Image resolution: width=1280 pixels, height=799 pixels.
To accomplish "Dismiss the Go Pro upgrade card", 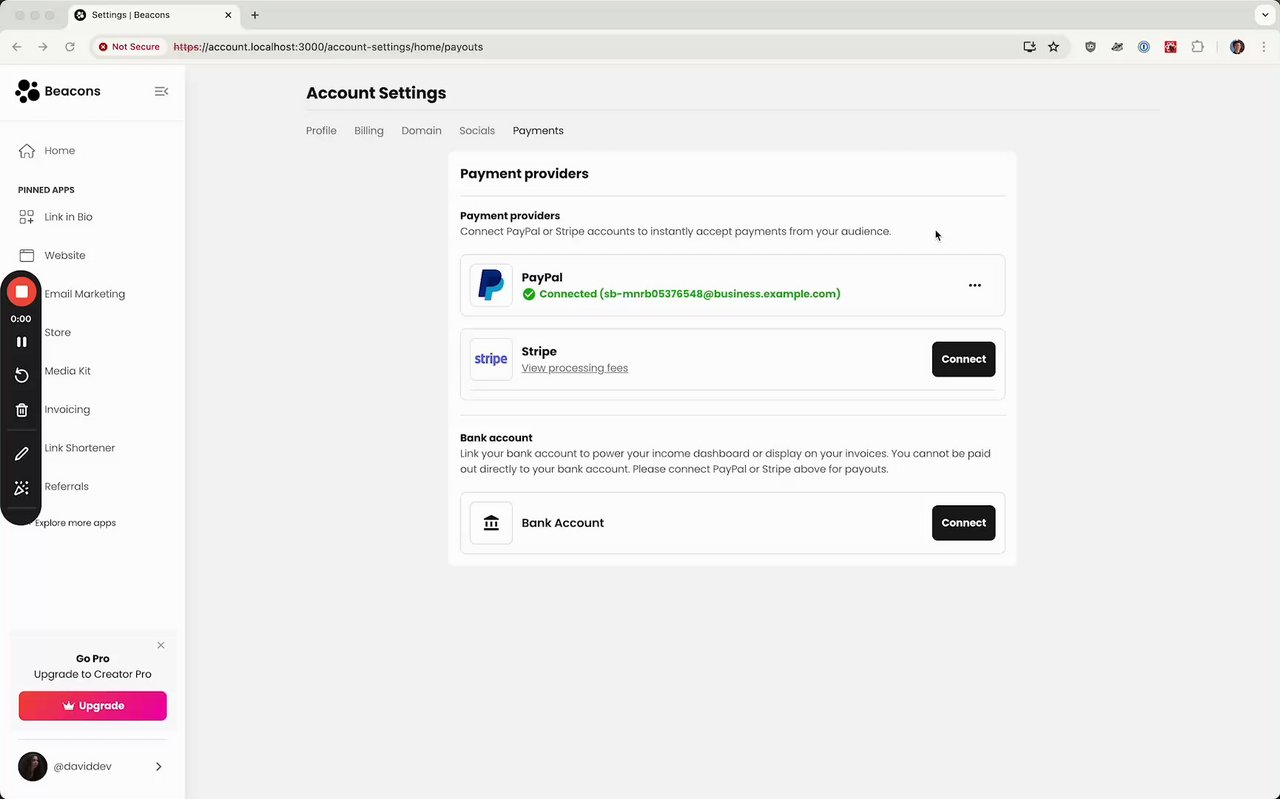I will click(x=161, y=645).
